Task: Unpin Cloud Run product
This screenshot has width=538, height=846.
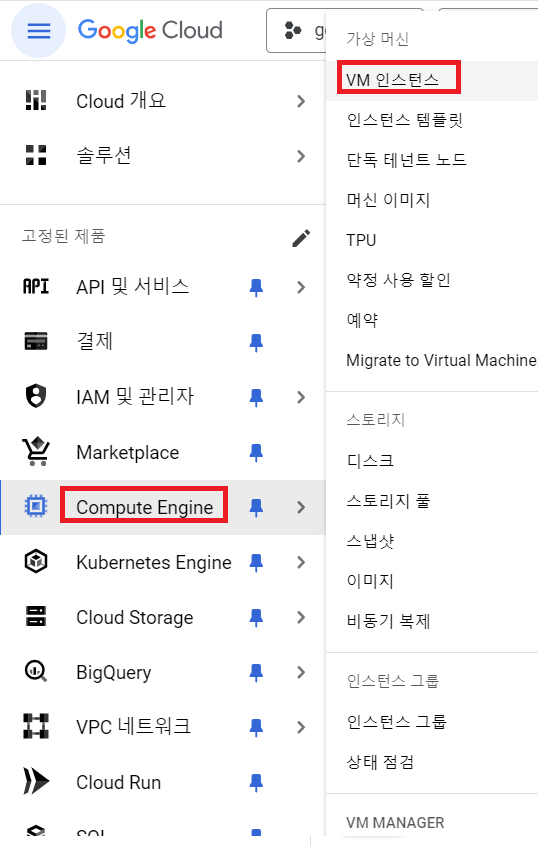Action: point(256,783)
